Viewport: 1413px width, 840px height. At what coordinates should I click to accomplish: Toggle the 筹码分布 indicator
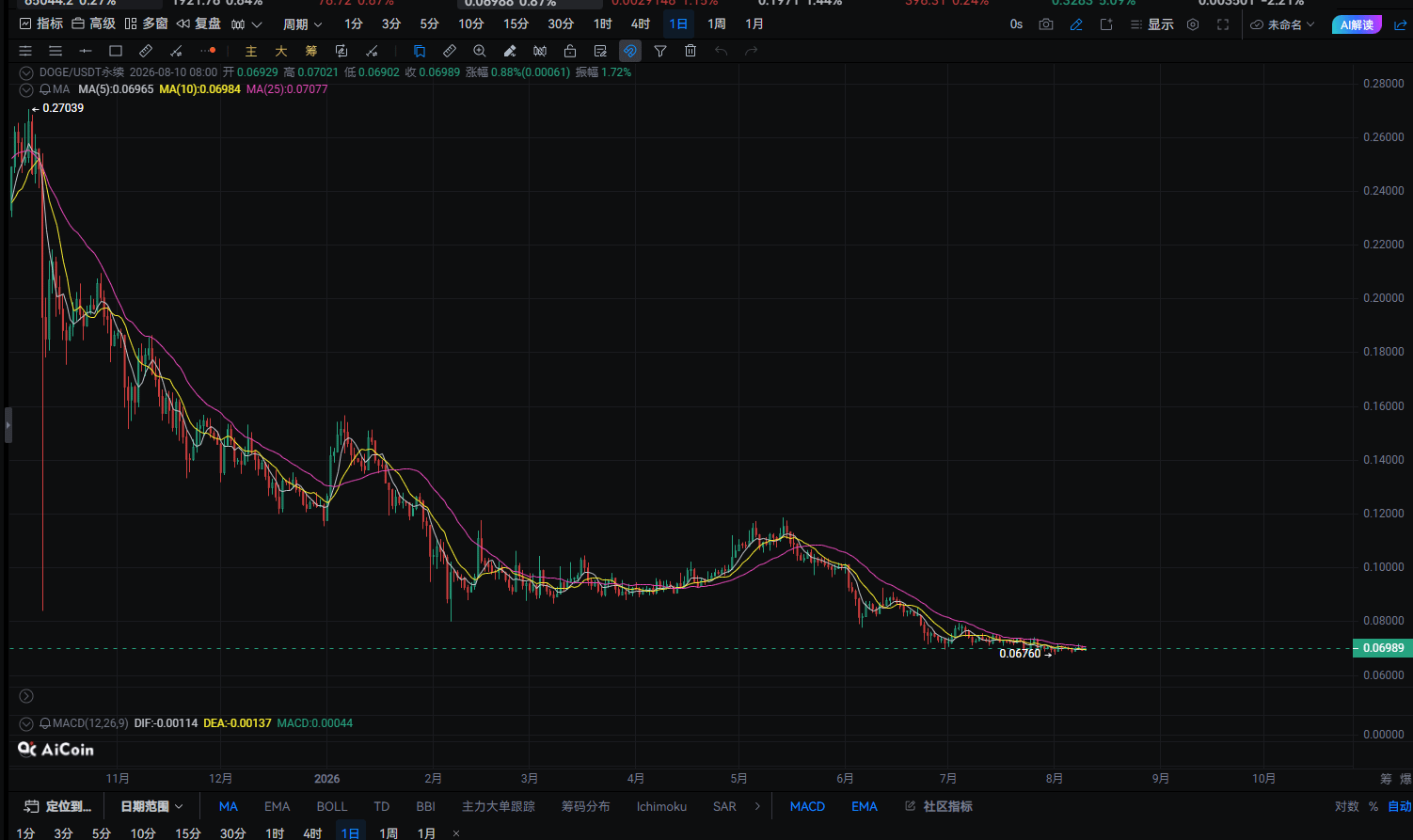[x=585, y=806]
